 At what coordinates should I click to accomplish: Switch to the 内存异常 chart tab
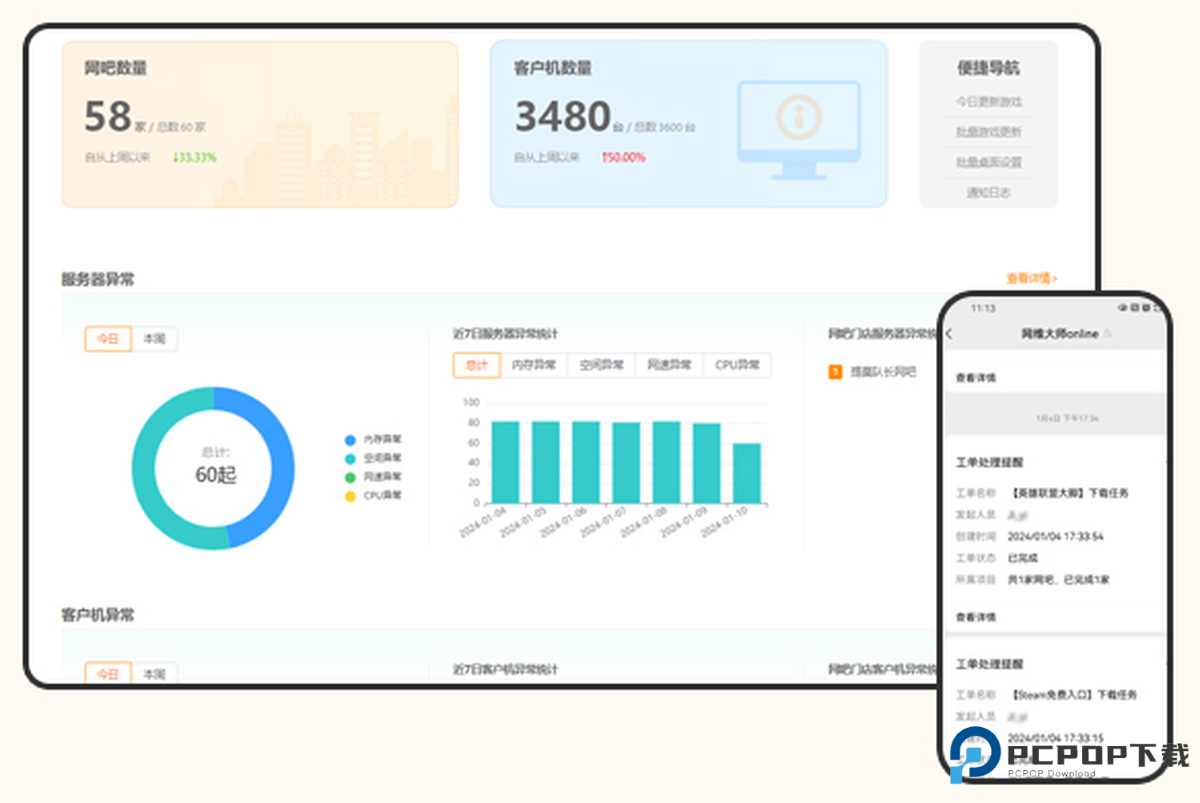[534, 365]
